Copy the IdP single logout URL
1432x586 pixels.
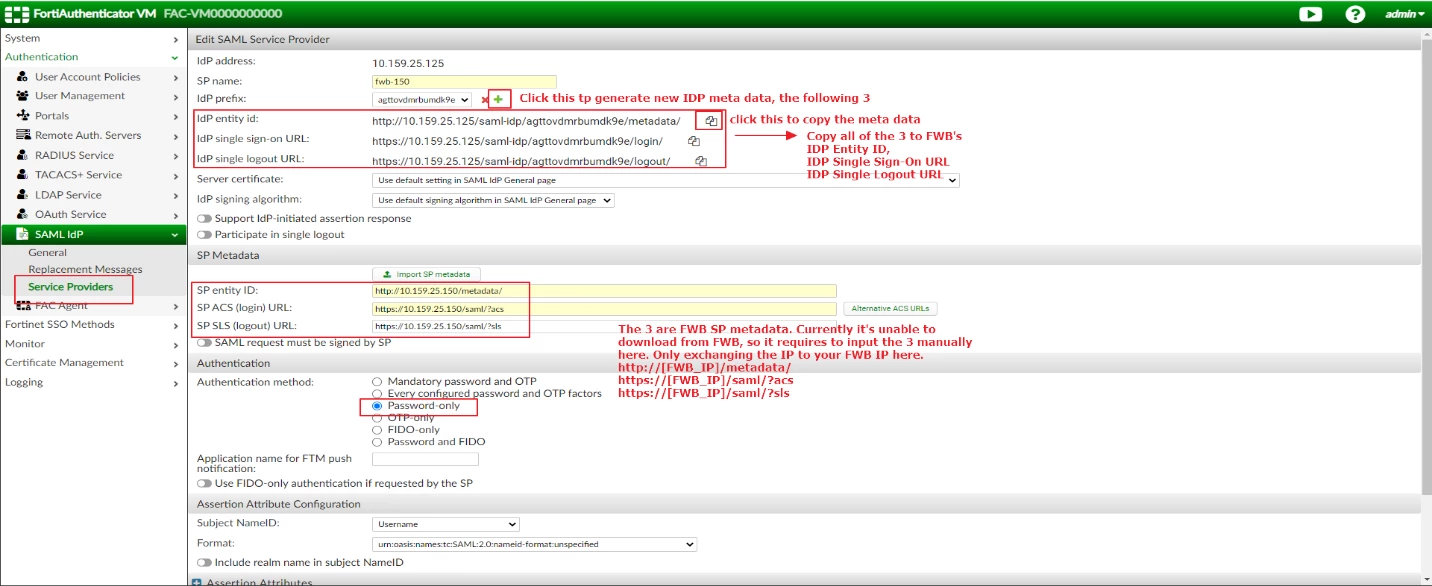tap(701, 160)
